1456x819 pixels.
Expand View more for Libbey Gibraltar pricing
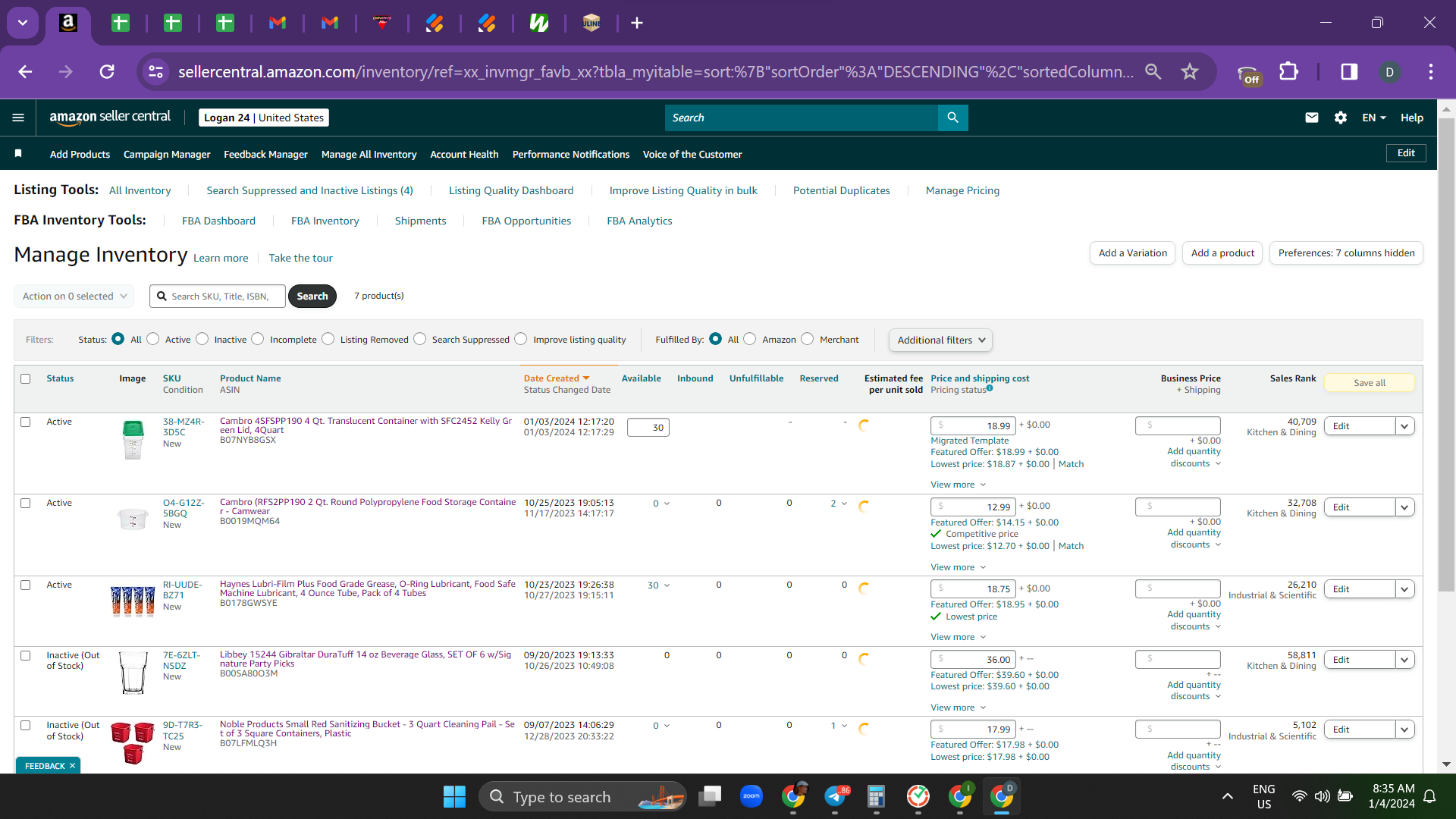pos(959,708)
